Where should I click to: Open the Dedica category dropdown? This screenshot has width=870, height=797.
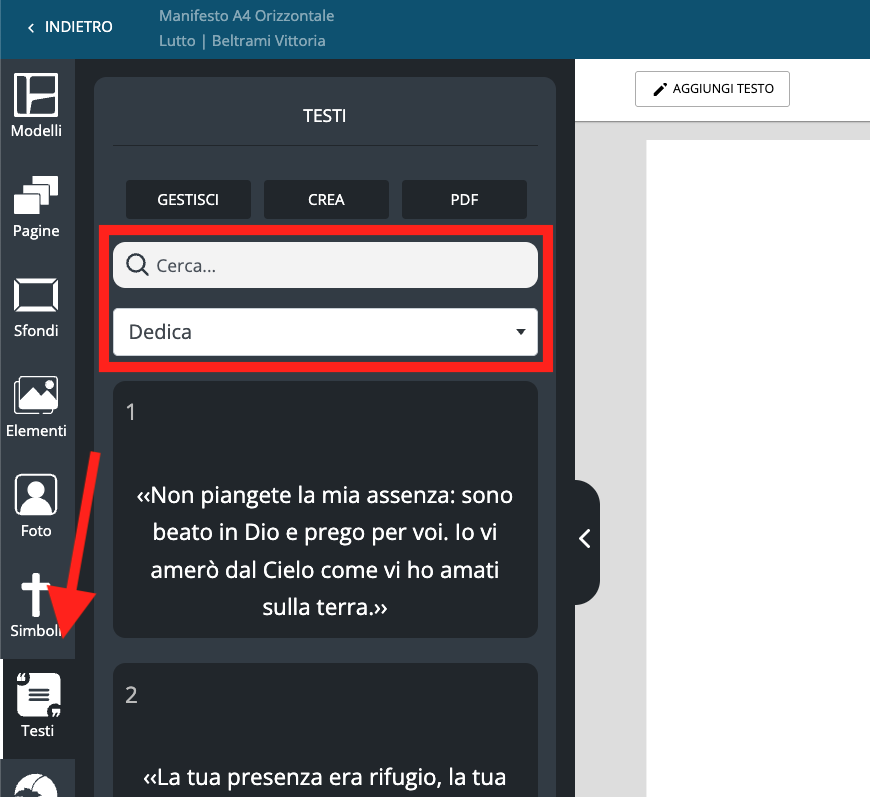pyautogui.click(x=325, y=332)
